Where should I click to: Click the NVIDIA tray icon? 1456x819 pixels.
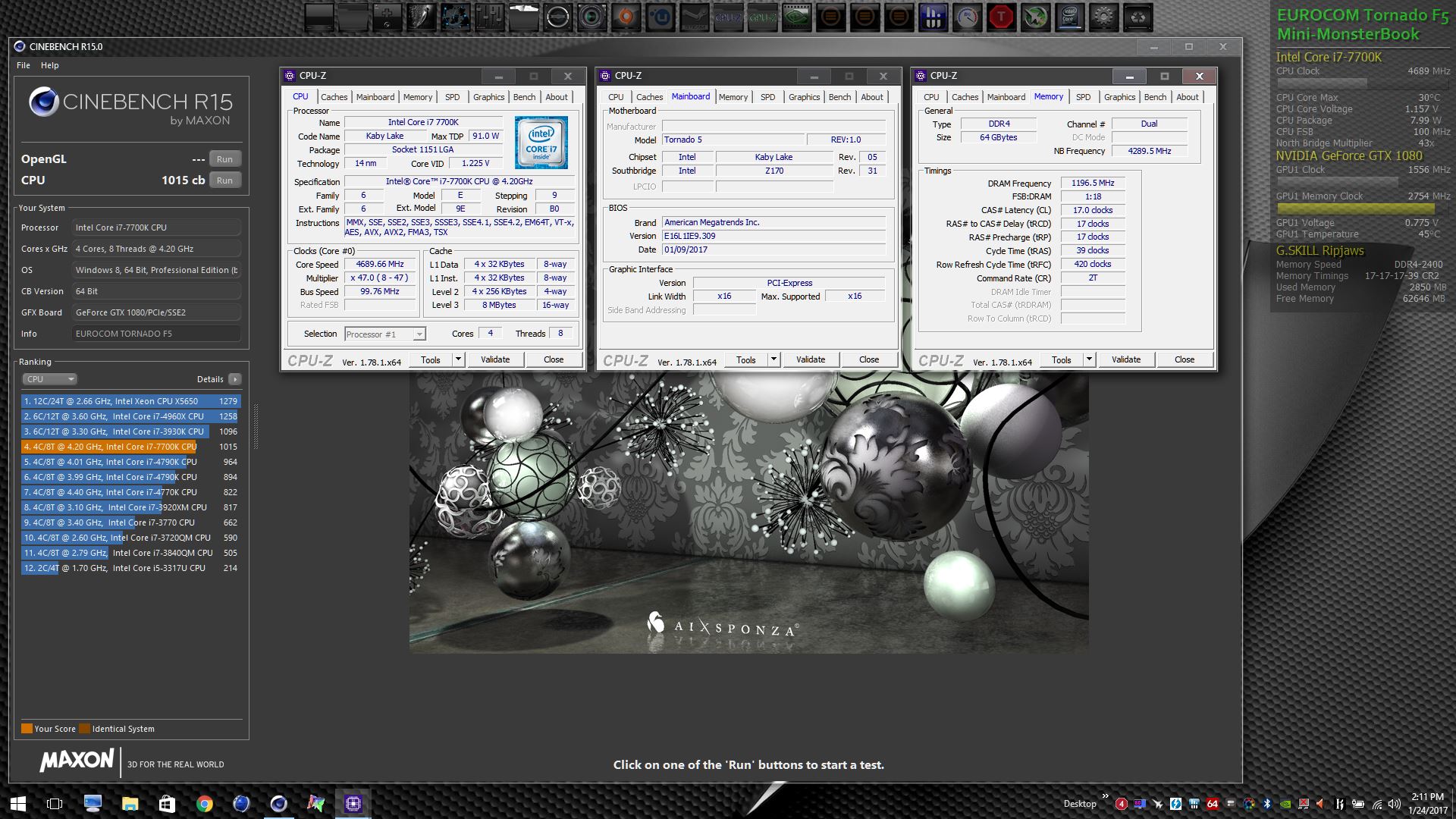pos(1285,804)
